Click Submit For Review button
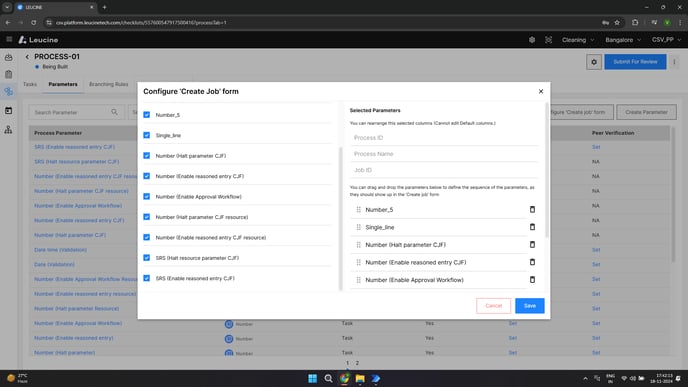The height and width of the screenshot is (387, 688). pyautogui.click(x=635, y=62)
